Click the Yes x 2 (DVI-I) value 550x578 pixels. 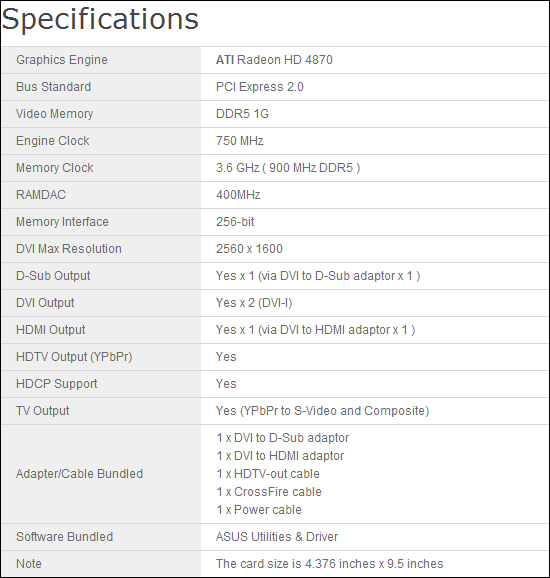tap(254, 303)
